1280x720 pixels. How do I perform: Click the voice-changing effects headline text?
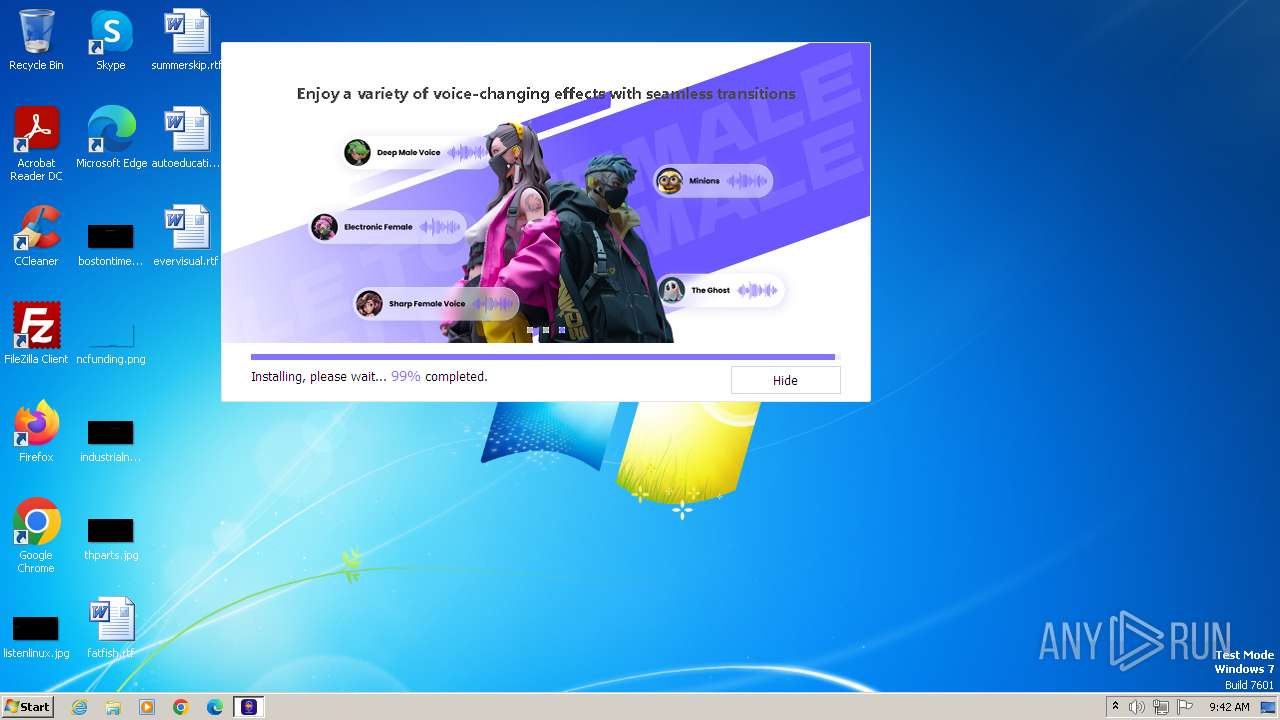pyautogui.click(x=546, y=94)
